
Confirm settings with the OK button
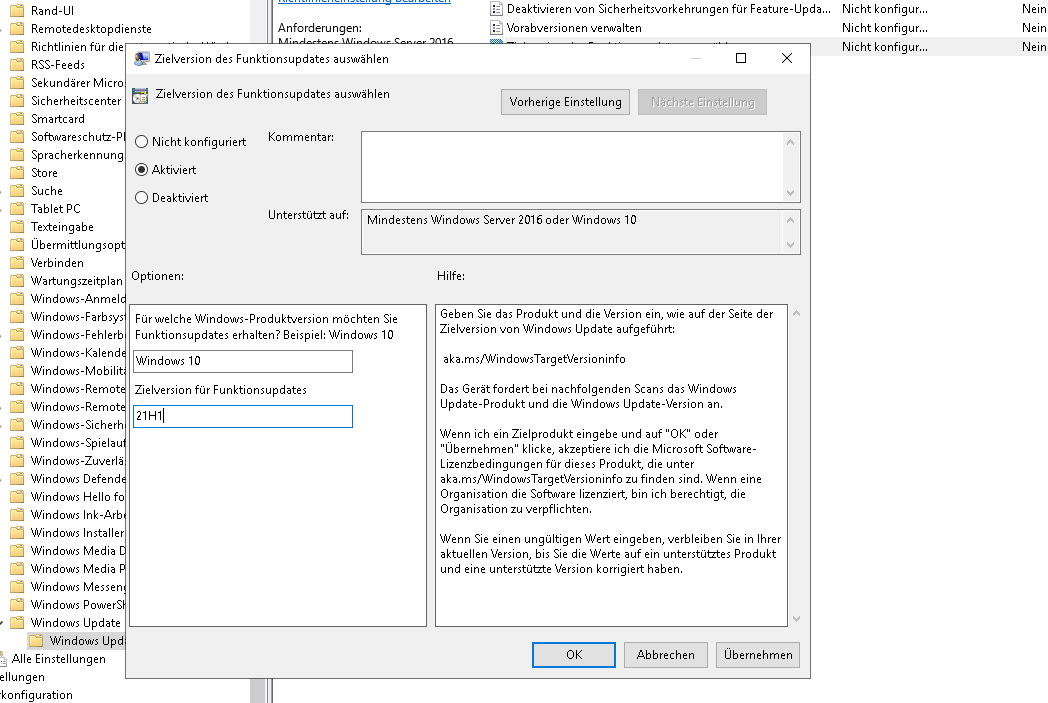point(573,654)
